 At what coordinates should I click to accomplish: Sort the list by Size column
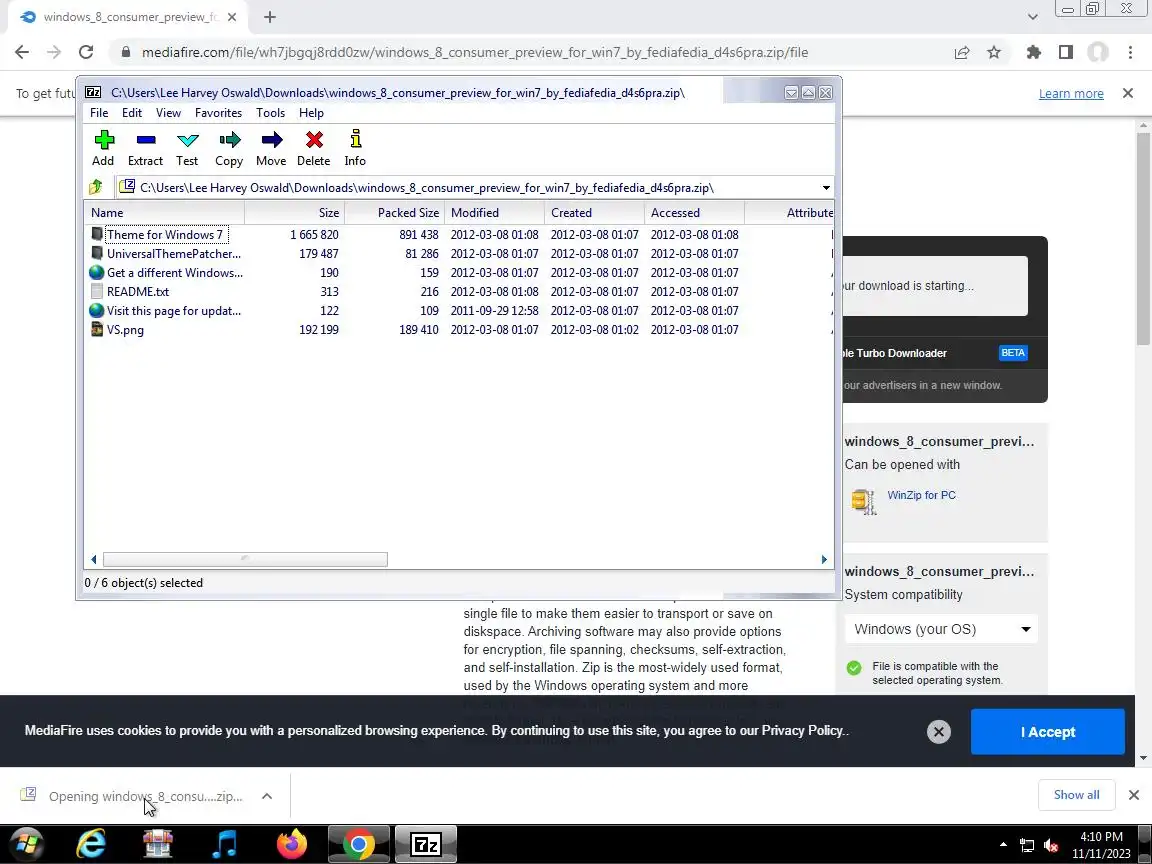pos(295,212)
